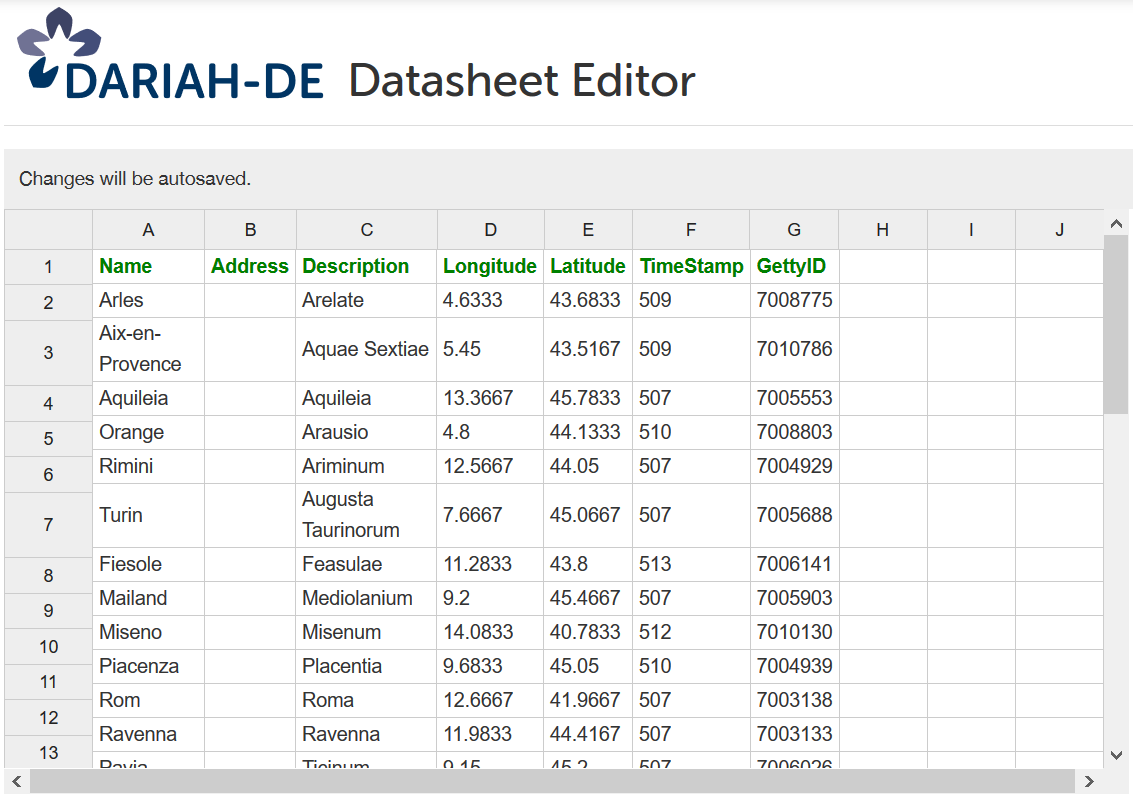Image resolution: width=1133 pixels, height=795 pixels.
Task: Select column B header
Action: coord(250,230)
